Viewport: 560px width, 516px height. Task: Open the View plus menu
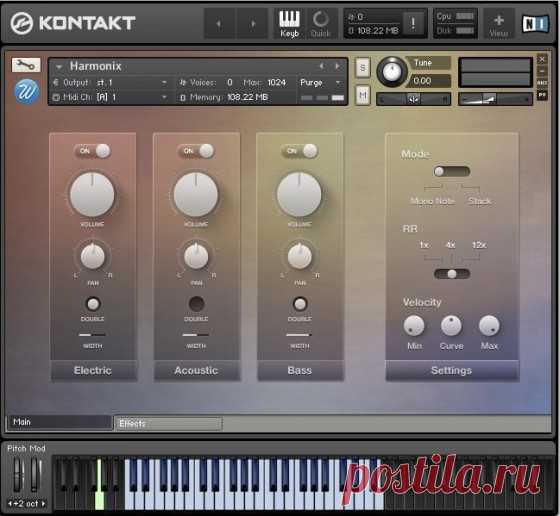point(499,24)
